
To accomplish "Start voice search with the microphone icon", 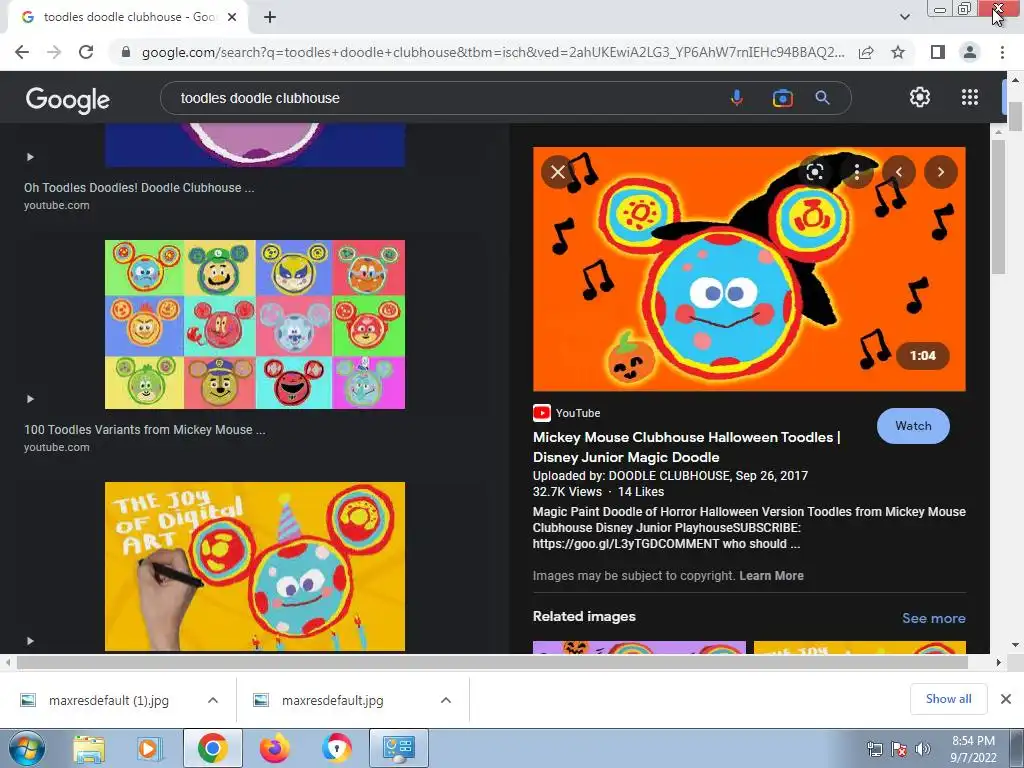I will click(x=737, y=98).
